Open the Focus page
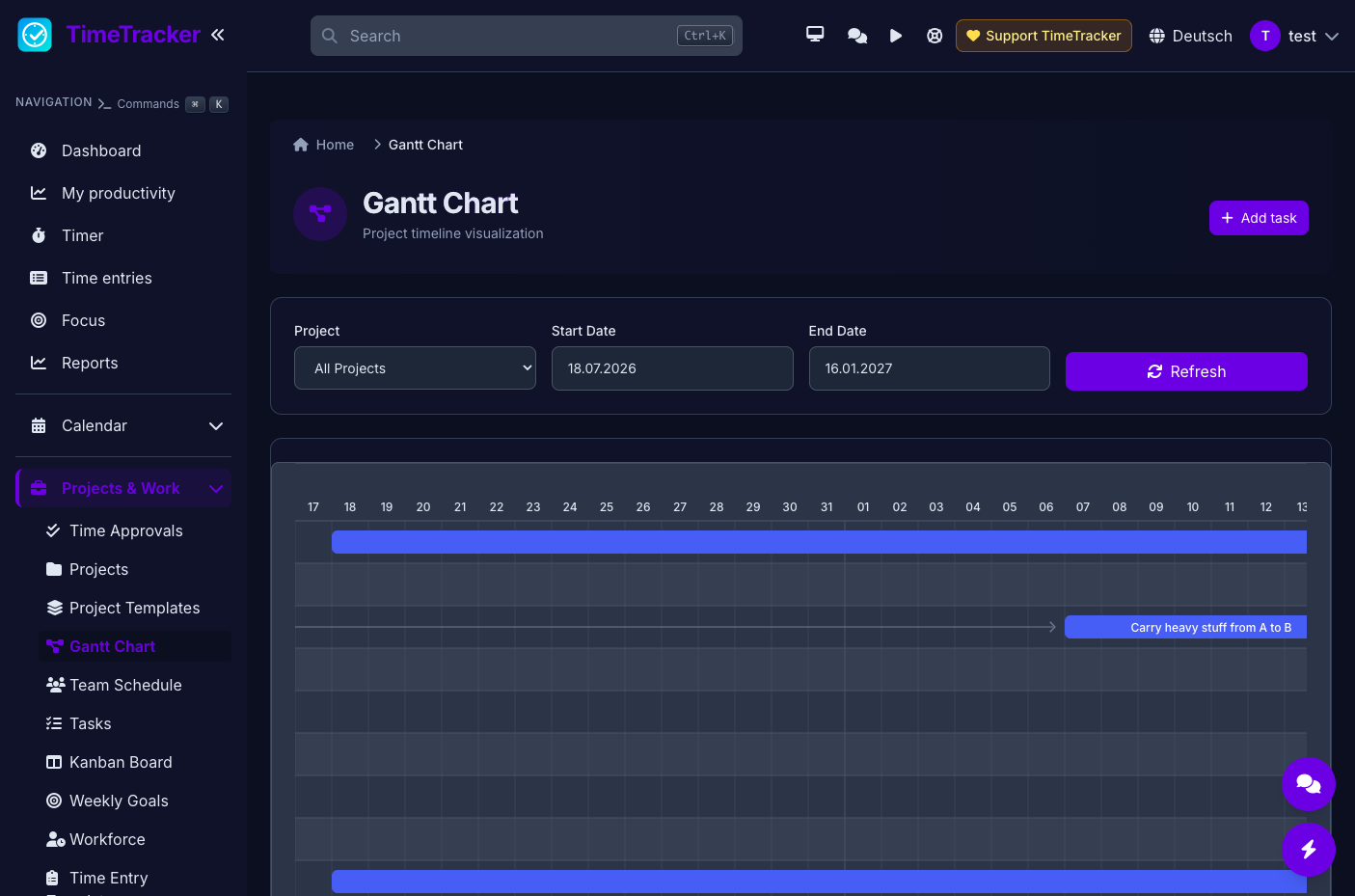 (x=123, y=320)
